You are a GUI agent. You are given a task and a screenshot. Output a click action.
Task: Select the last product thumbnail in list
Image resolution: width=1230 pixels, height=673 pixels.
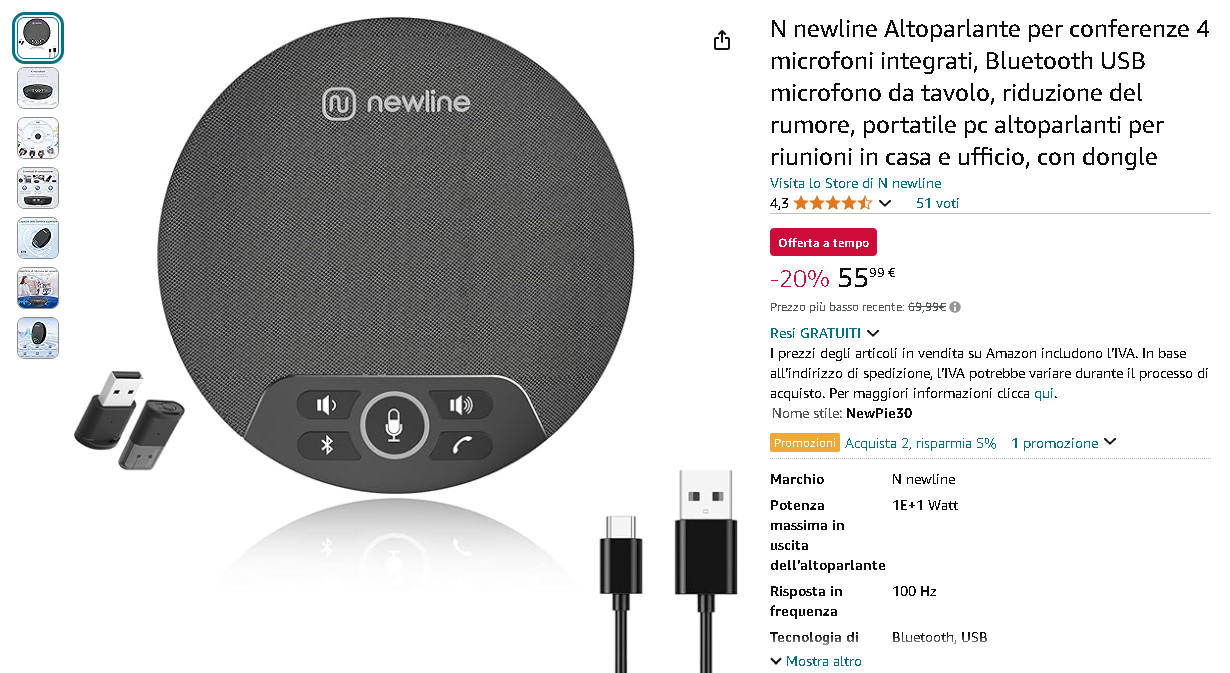pos(38,338)
